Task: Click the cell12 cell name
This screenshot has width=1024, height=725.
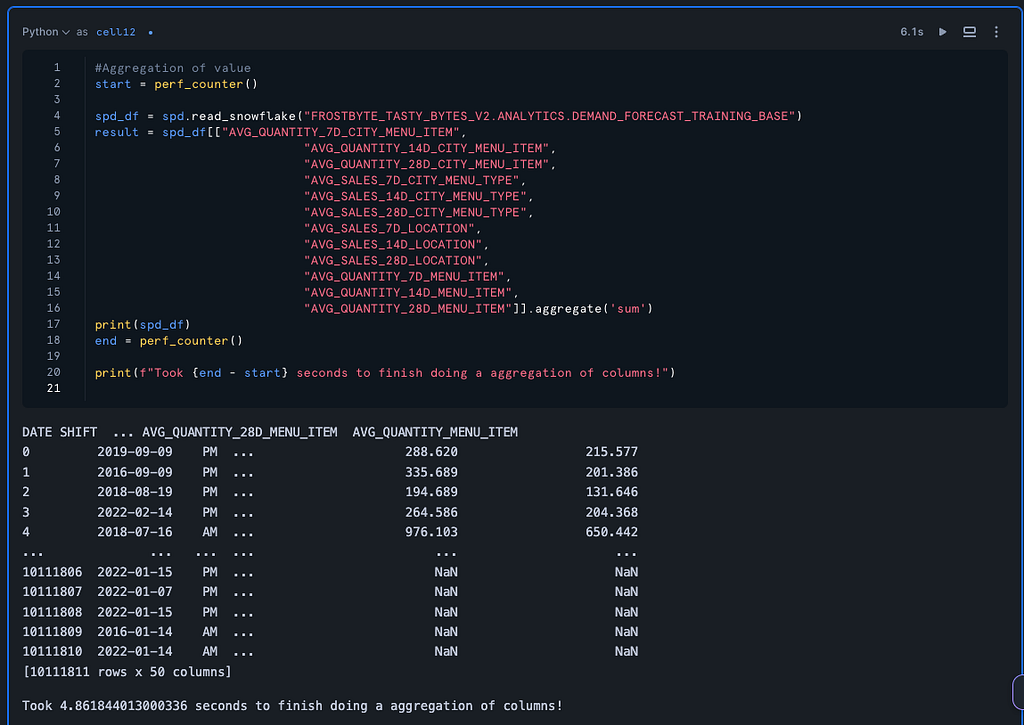Action: pos(116,32)
